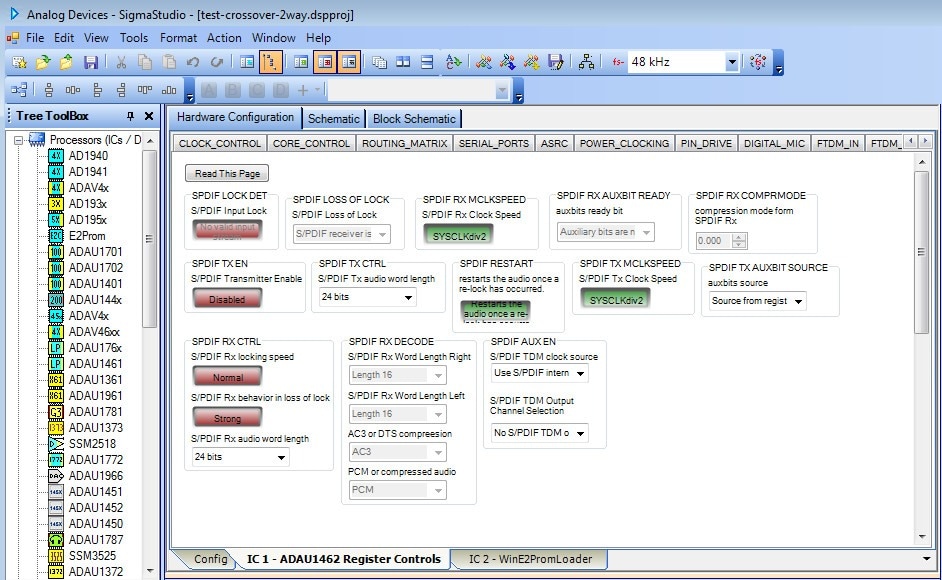Screen dimensions: 942x580
Task: Open the S/PDIF Rx Word Length Right dropdown
Action: (x=398, y=375)
